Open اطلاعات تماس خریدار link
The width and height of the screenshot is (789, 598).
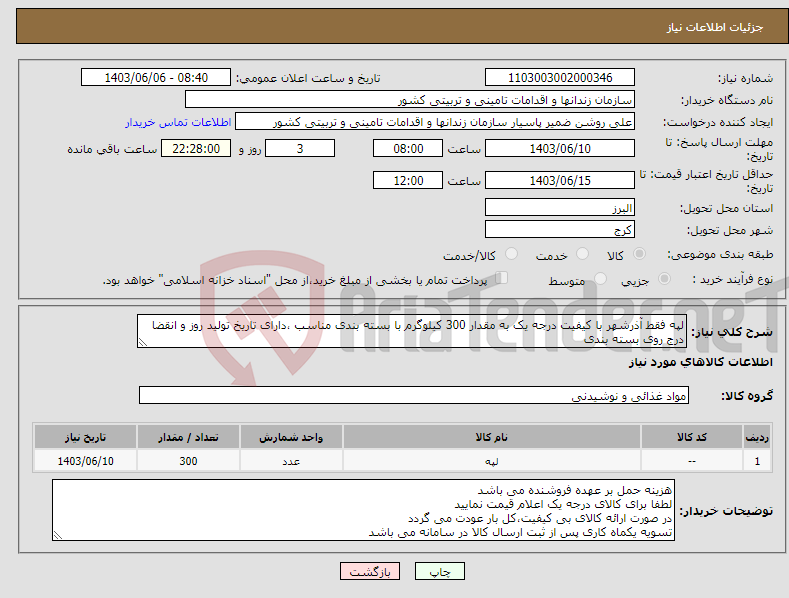point(178,122)
